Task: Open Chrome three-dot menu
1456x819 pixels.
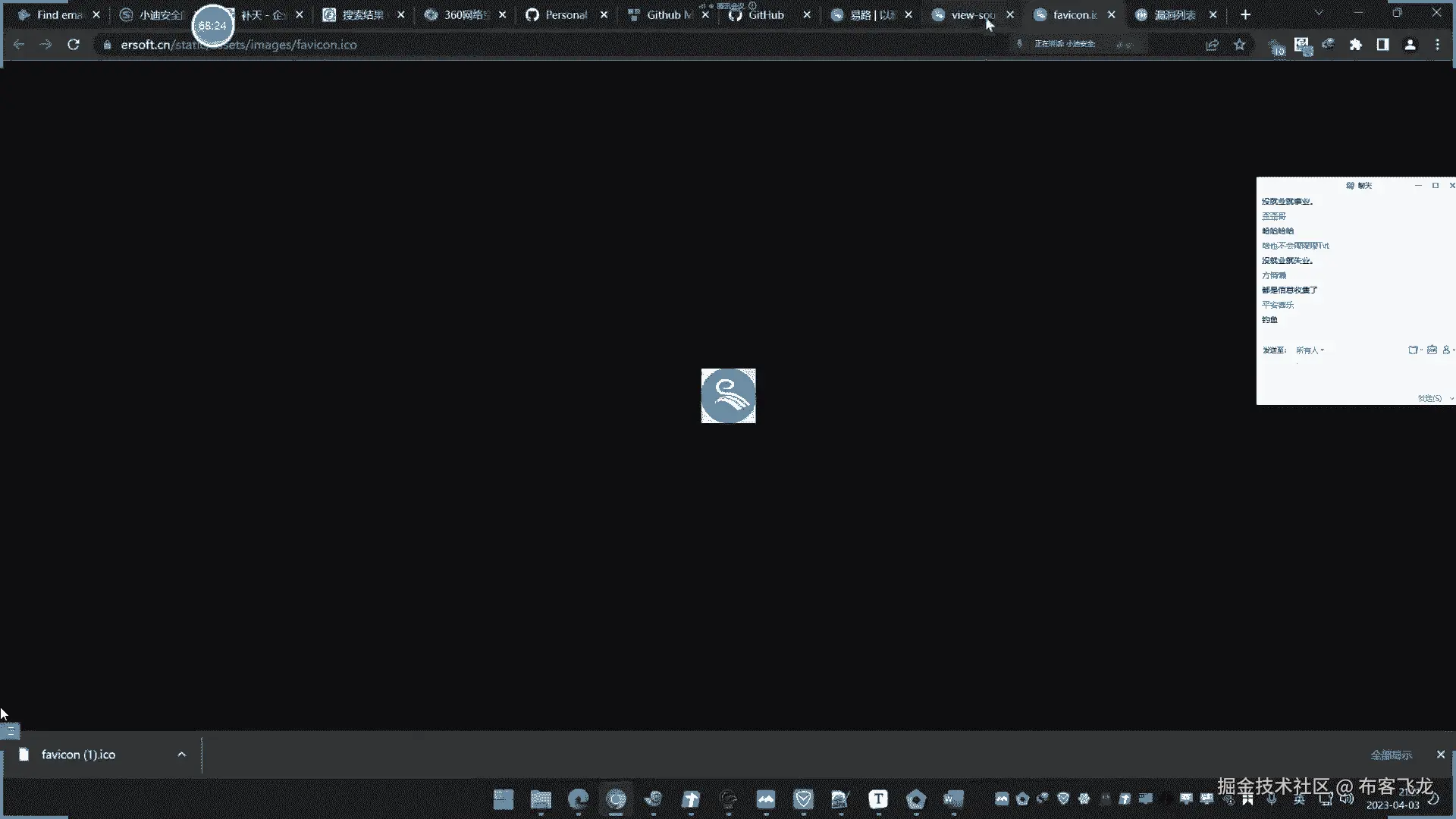Action: [1437, 45]
